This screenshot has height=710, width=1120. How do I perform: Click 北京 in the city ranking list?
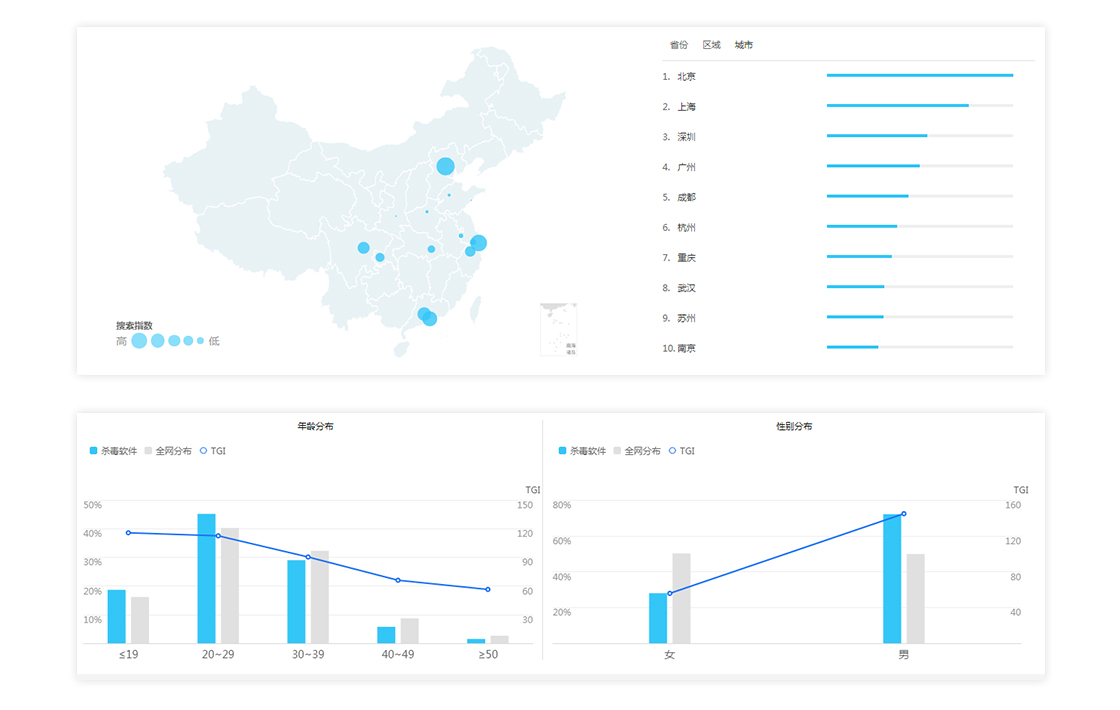686,76
